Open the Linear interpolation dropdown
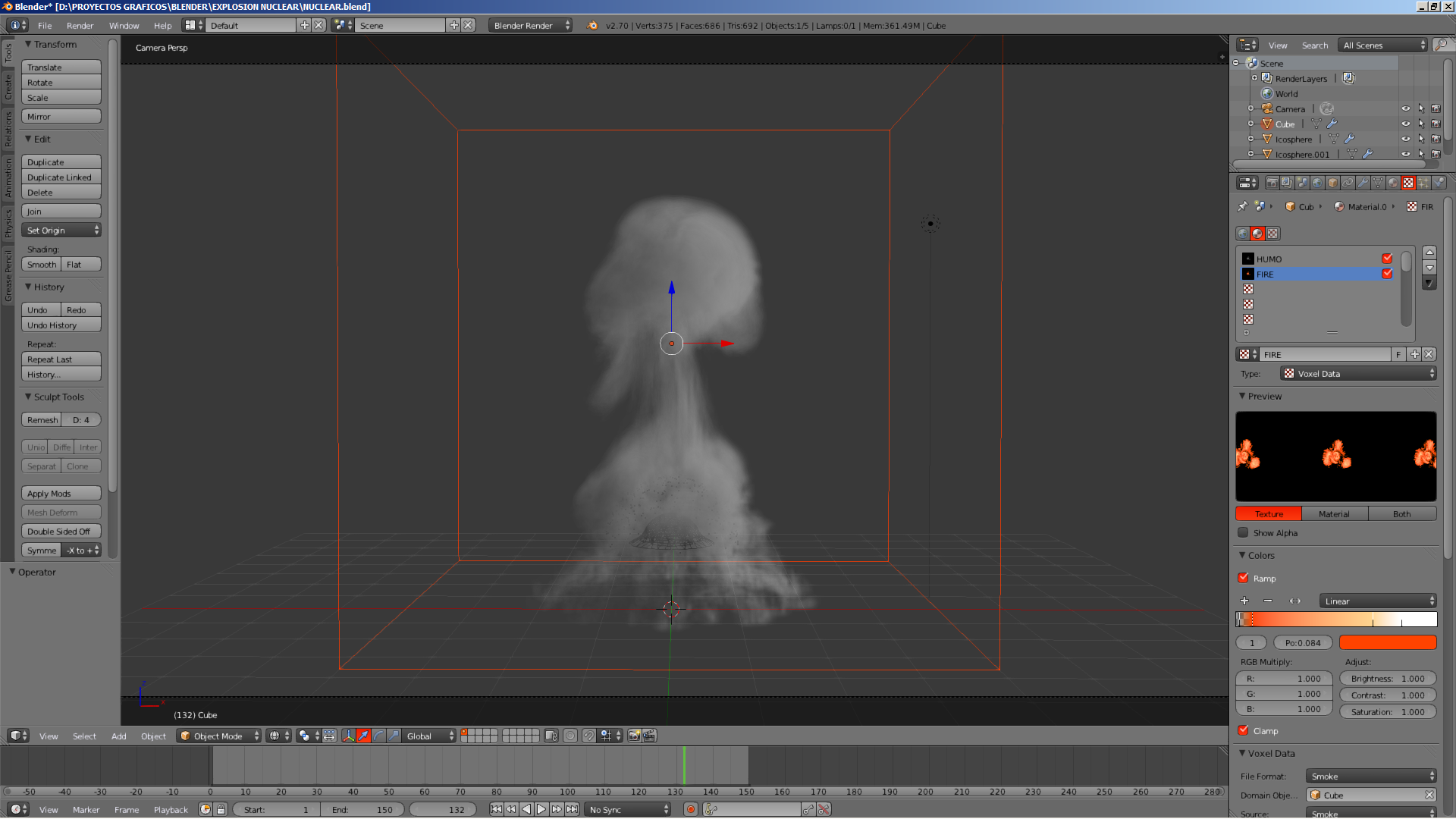This screenshot has height=819, width=1456. tap(1377, 601)
